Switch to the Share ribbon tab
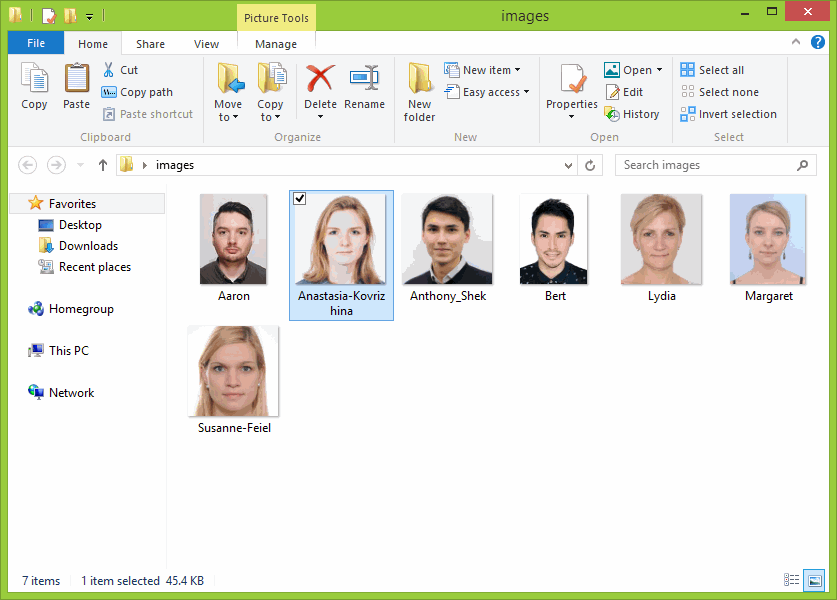The height and width of the screenshot is (600, 837). point(150,44)
